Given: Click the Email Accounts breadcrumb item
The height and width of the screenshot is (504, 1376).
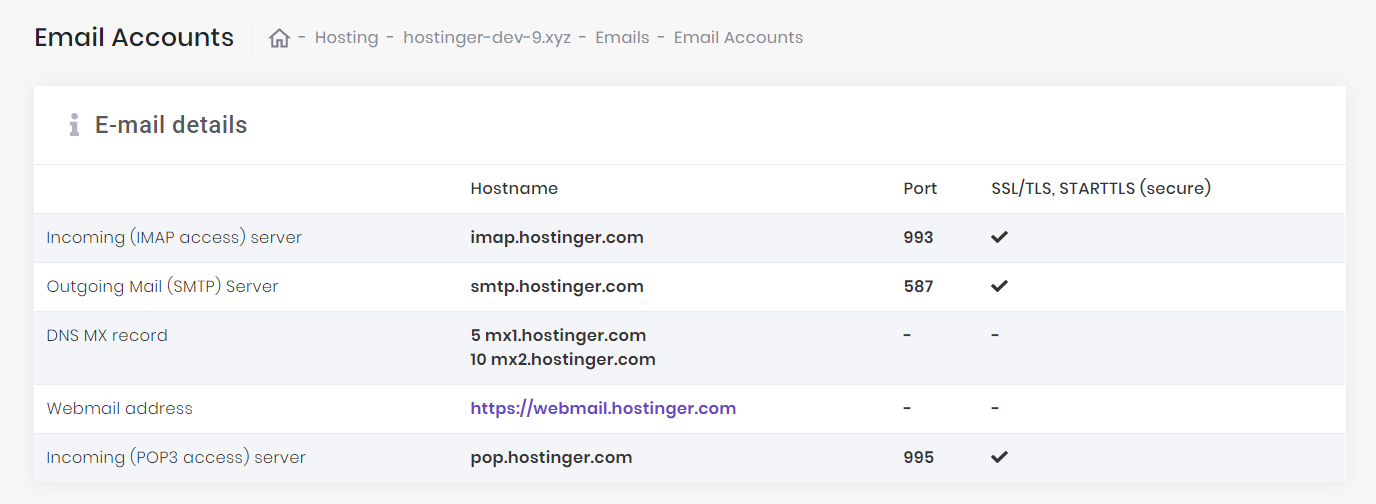Looking at the screenshot, I should tap(738, 38).
